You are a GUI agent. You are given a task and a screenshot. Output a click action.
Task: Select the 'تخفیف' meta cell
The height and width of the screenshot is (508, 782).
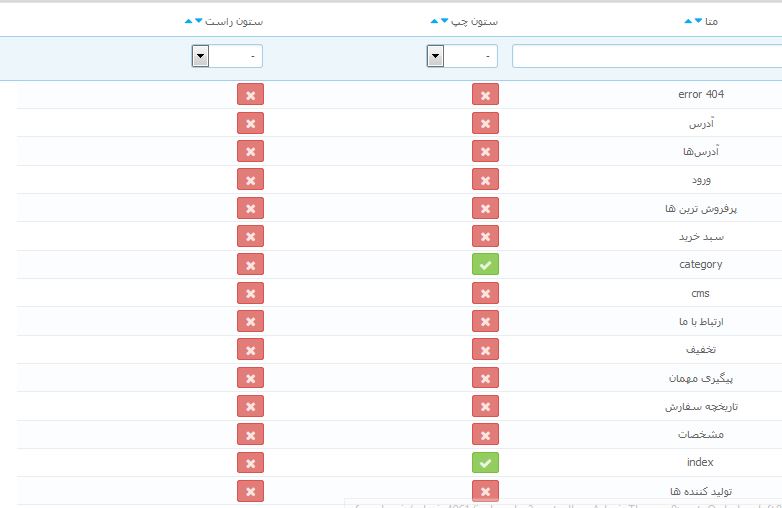pos(701,350)
